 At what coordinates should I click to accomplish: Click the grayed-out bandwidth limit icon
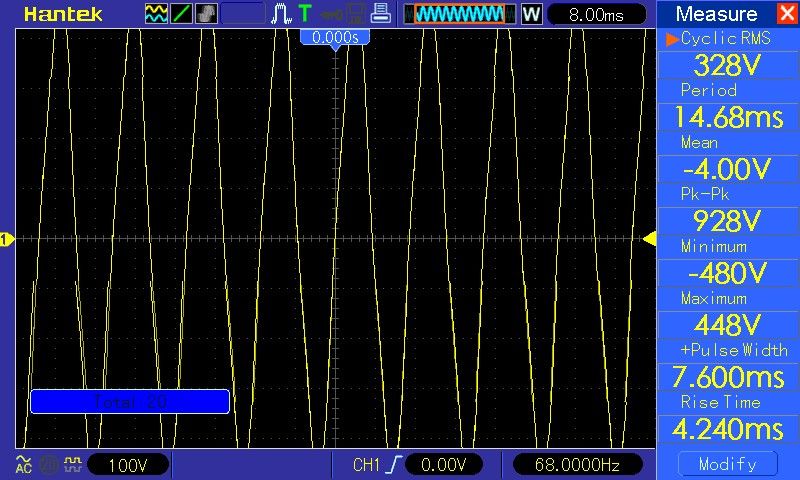[x=48, y=465]
